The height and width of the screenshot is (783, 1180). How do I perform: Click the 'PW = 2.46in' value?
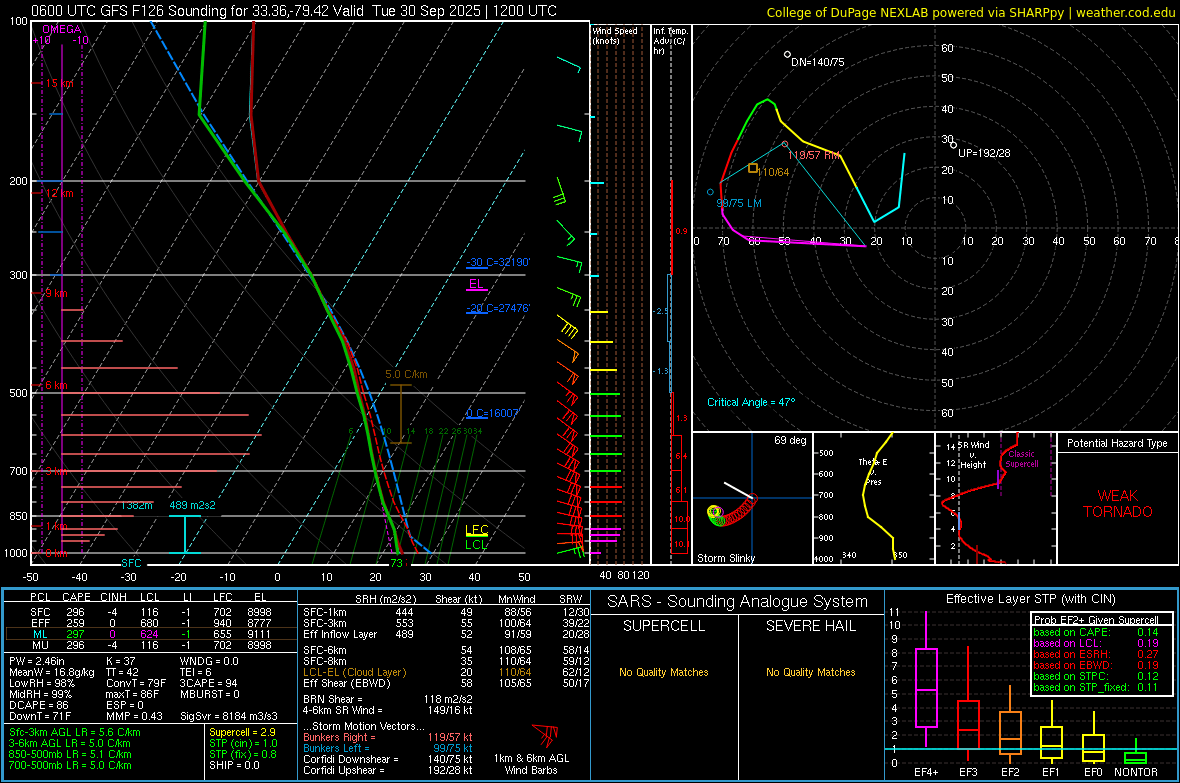point(37,661)
